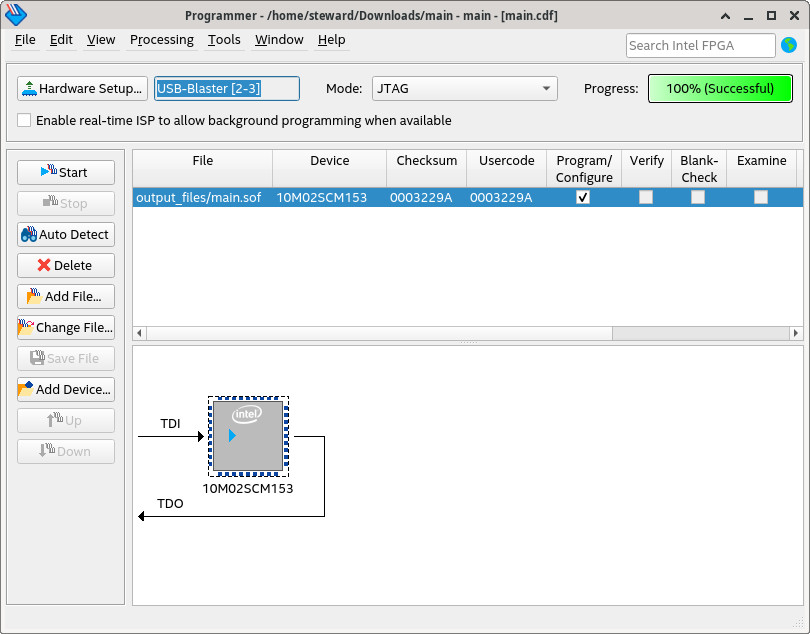Screen dimensions: 810x634
Task: Click the TDI label in chain diagram
Action: coord(170,424)
